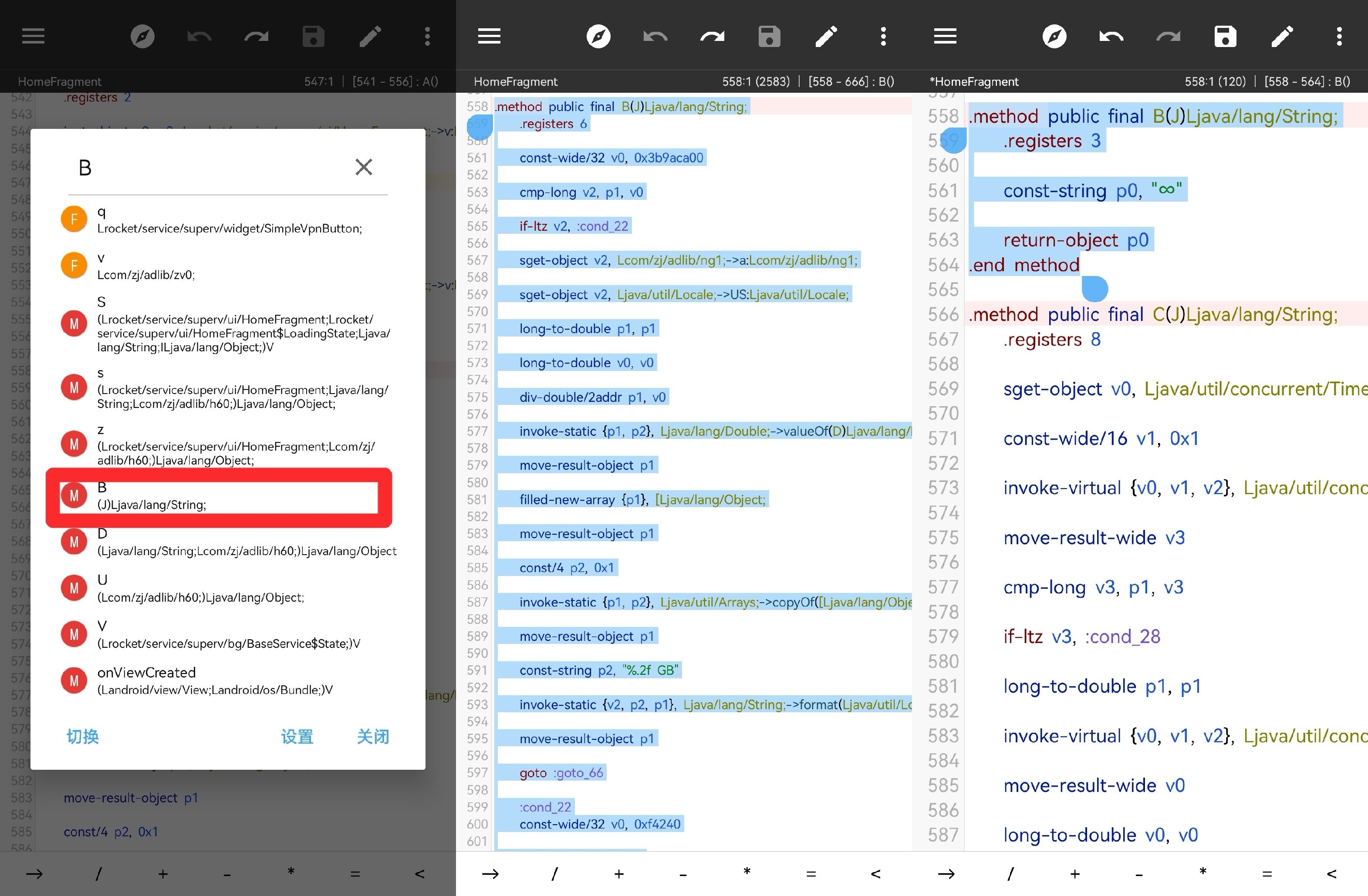Insert equals sign in middle pane key bar
The width and height of the screenshot is (1368, 896).
tap(811, 874)
